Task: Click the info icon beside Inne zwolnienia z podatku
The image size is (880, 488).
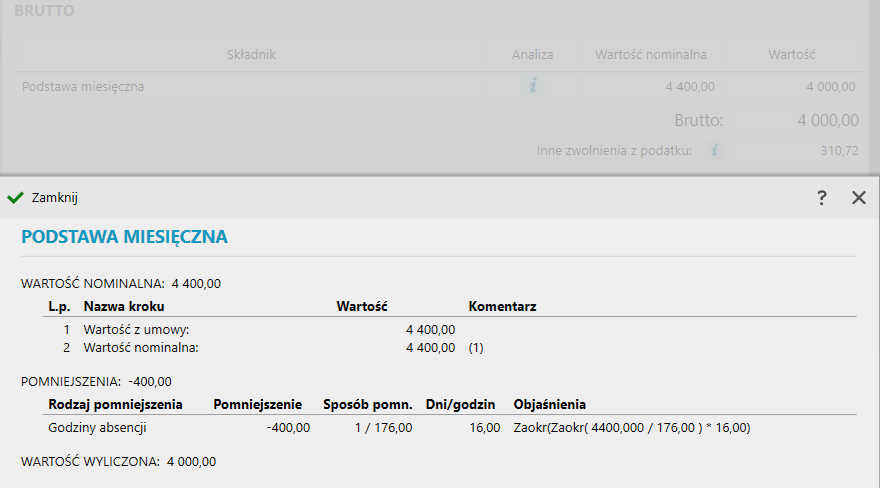Action: click(x=714, y=150)
